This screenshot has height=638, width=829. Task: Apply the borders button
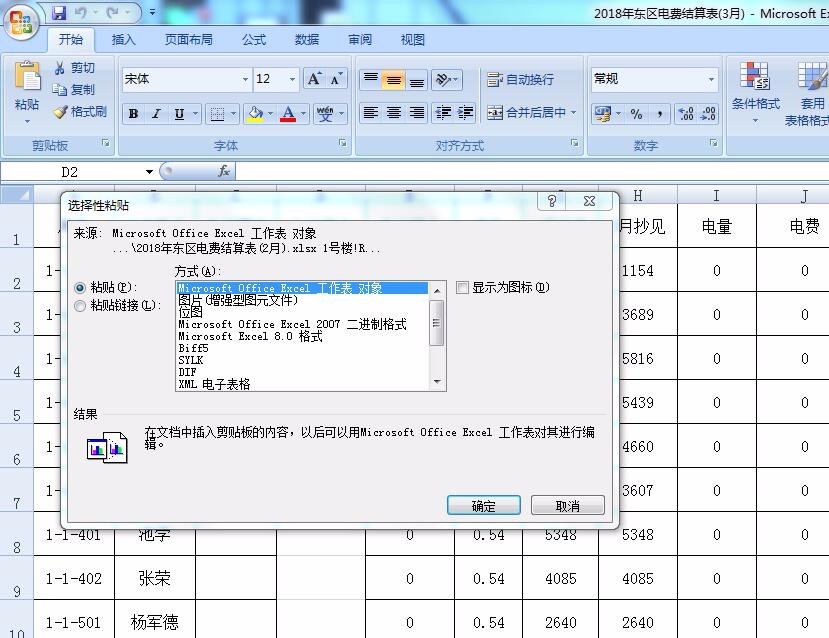(217, 114)
